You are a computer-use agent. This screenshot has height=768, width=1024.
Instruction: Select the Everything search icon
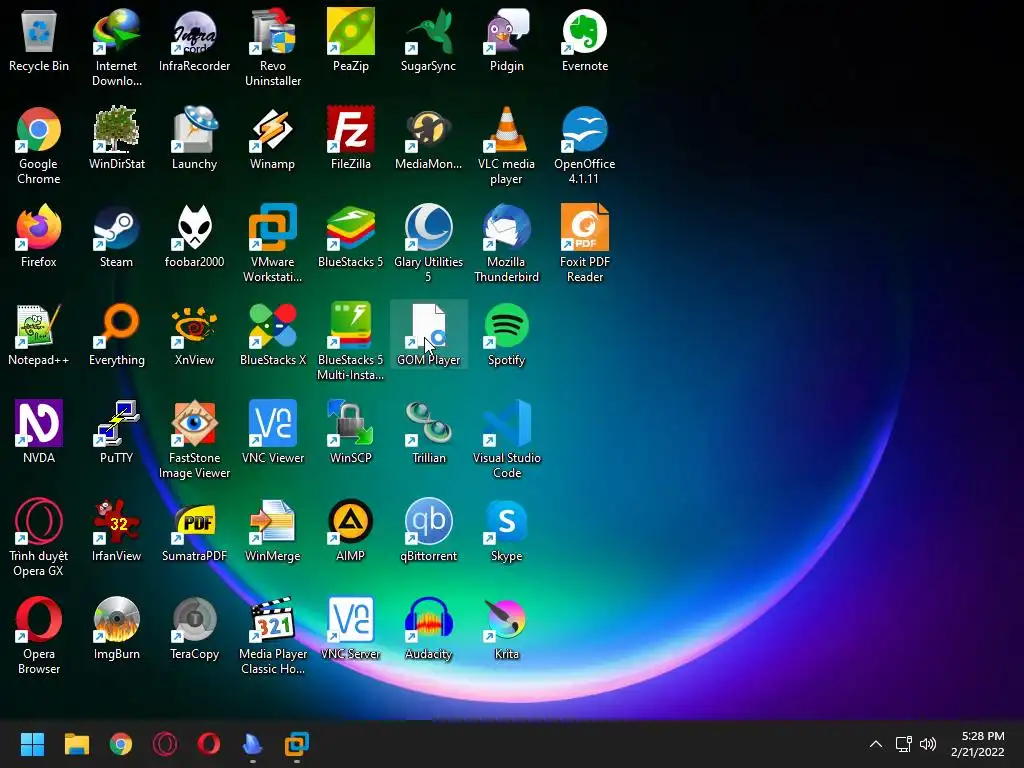[x=116, y=325]
